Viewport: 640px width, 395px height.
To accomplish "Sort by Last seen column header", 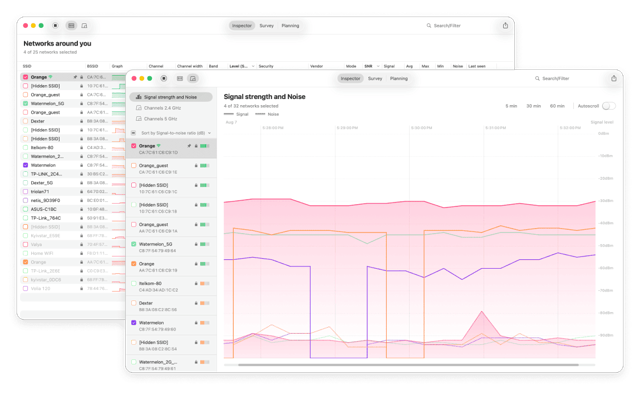I will point(477,66).
